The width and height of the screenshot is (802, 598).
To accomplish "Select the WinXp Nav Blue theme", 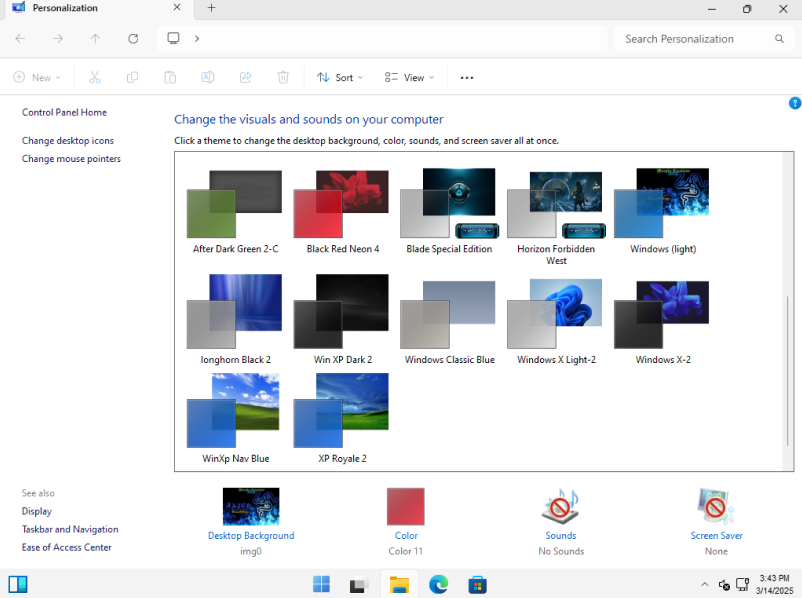I will pos(235,418).
